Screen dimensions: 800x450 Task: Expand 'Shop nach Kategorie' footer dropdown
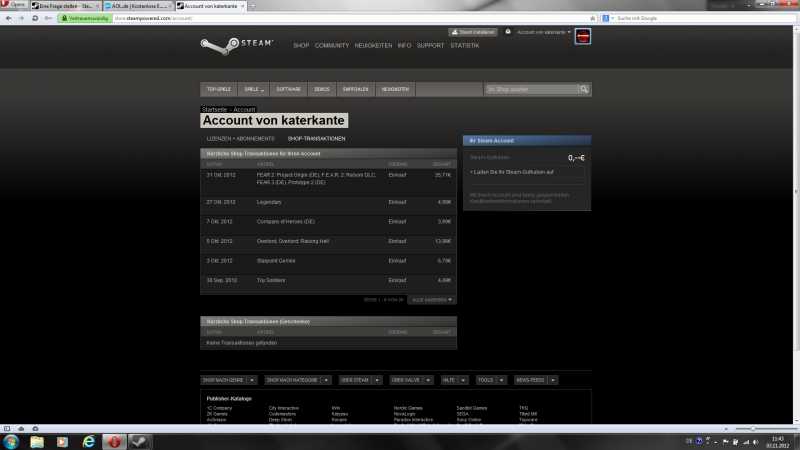[298, 380]
